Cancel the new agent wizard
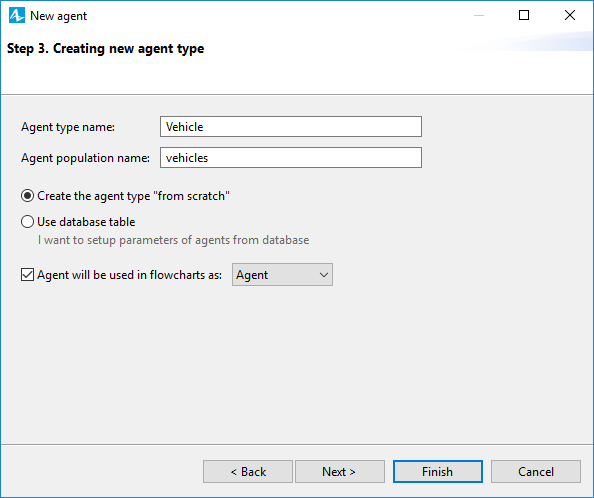 click(536, 471)
